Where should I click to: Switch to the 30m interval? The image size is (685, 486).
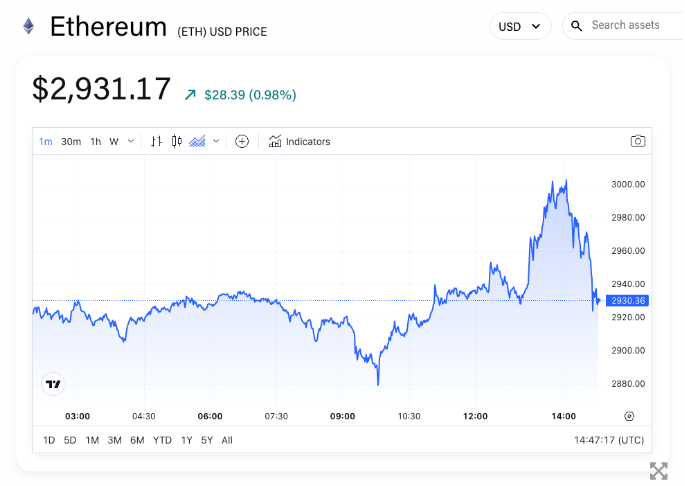(x=71, y=141)
